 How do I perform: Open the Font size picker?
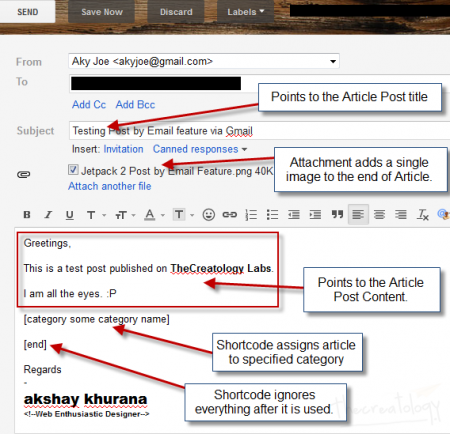(x=121, y=215)
